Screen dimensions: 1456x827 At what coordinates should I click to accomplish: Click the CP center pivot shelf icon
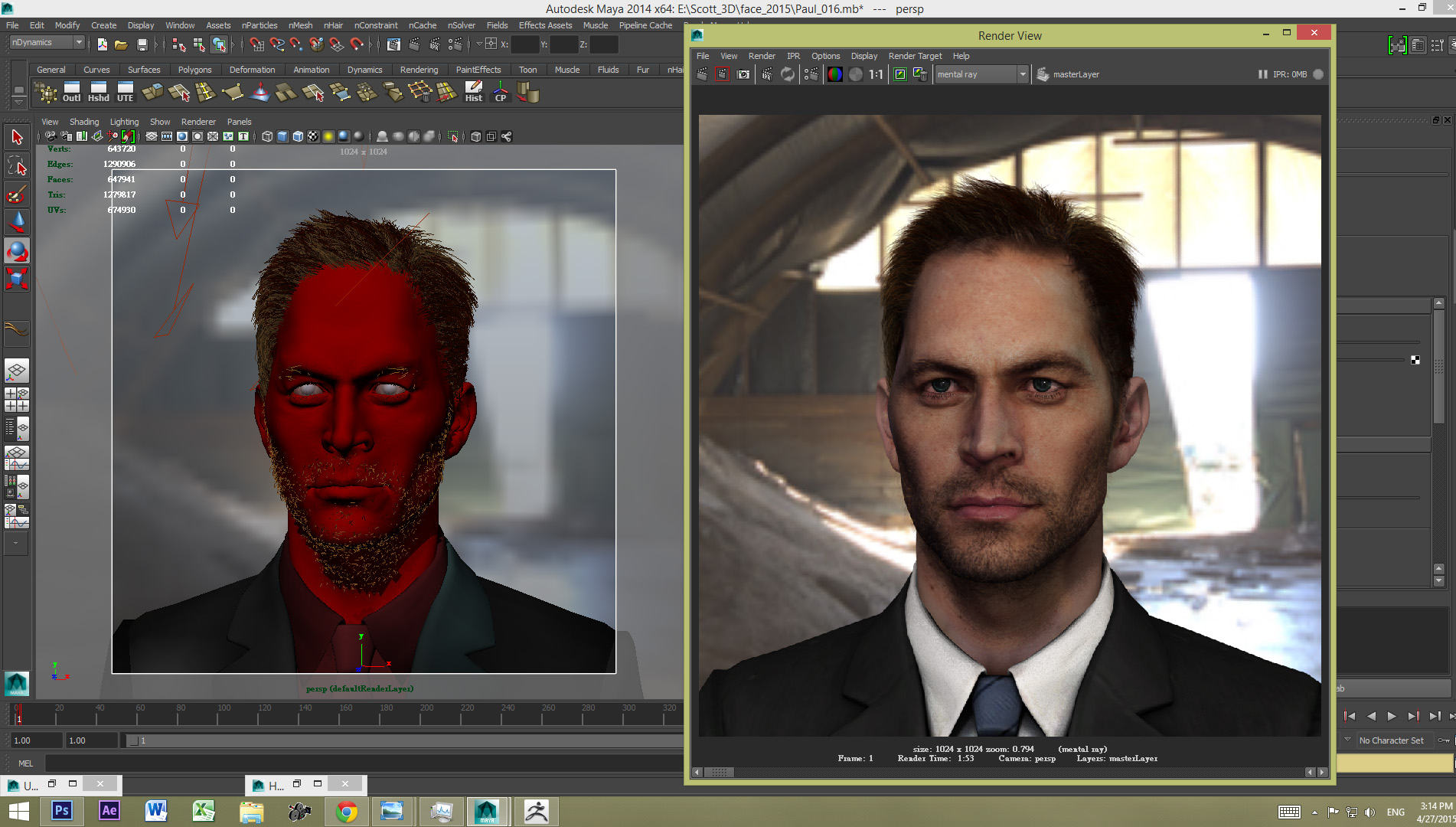coord(501,93)
